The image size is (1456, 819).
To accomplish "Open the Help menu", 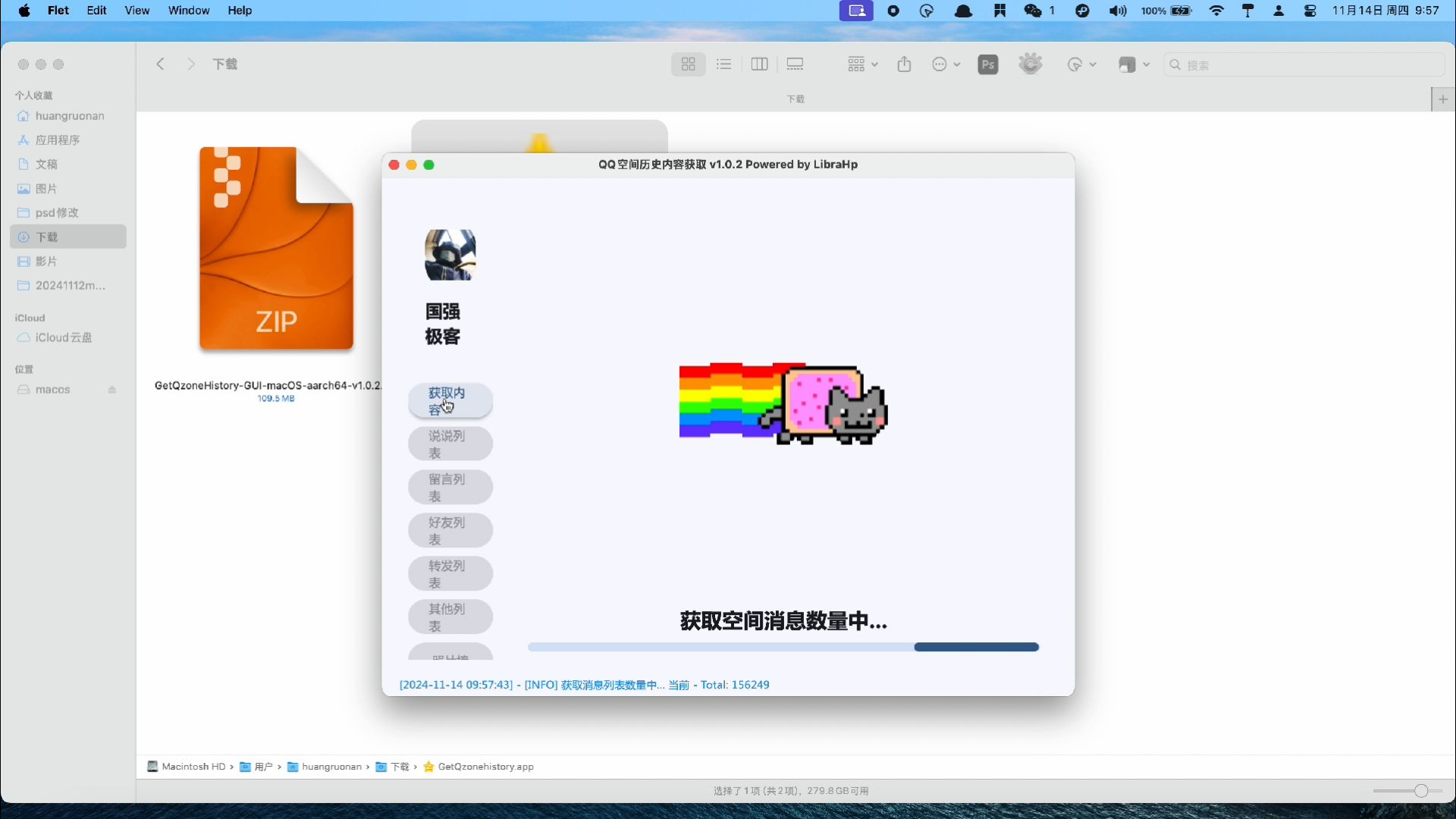I will [x=240, y=11].
